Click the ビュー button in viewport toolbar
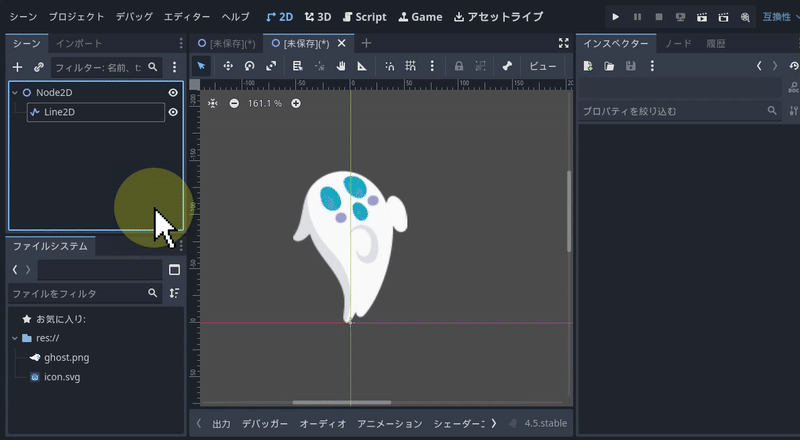800x440 pixels. [542, 66]
